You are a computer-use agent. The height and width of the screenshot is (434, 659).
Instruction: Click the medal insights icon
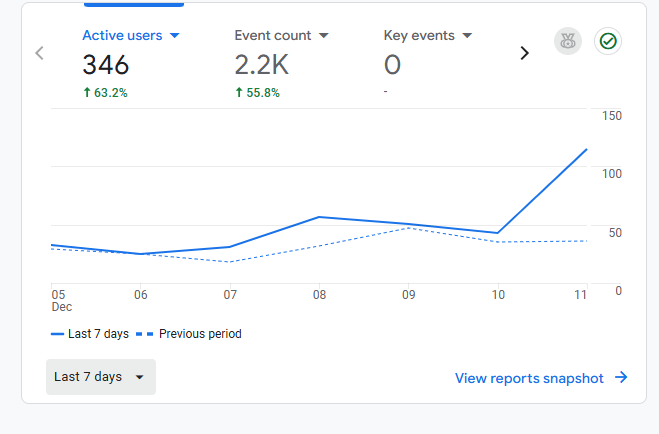[x=568, y=41]
